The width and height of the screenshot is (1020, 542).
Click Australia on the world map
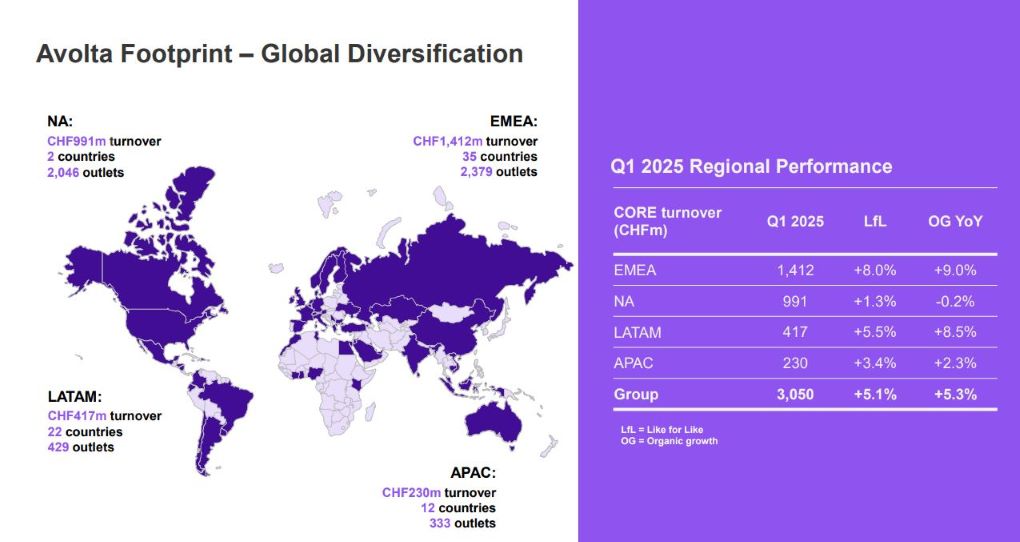click(492, 423)
